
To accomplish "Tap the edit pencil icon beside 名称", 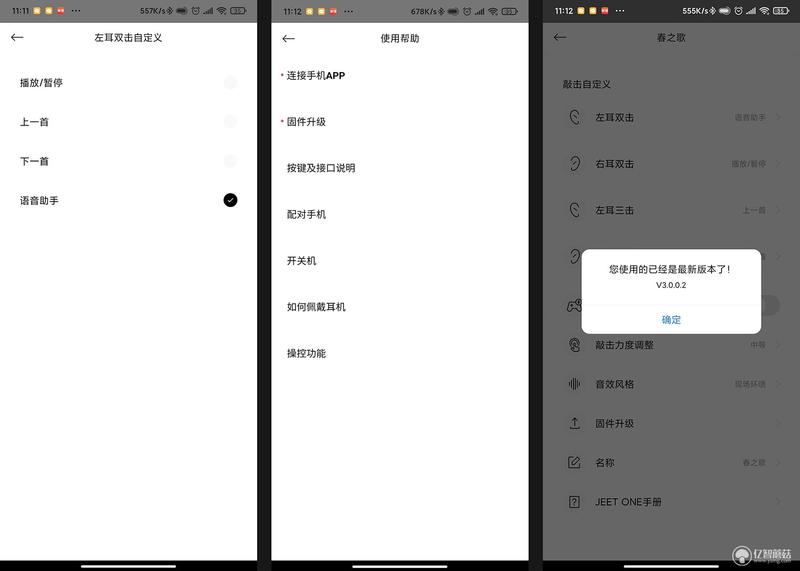I will 574,462.
